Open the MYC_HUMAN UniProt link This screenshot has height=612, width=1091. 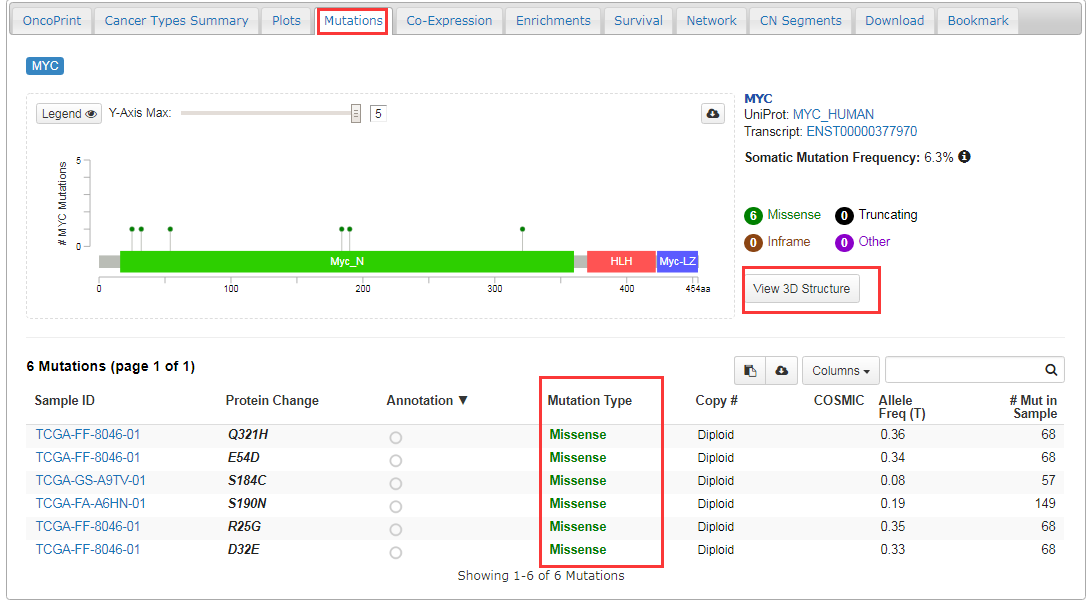[833, 114]
